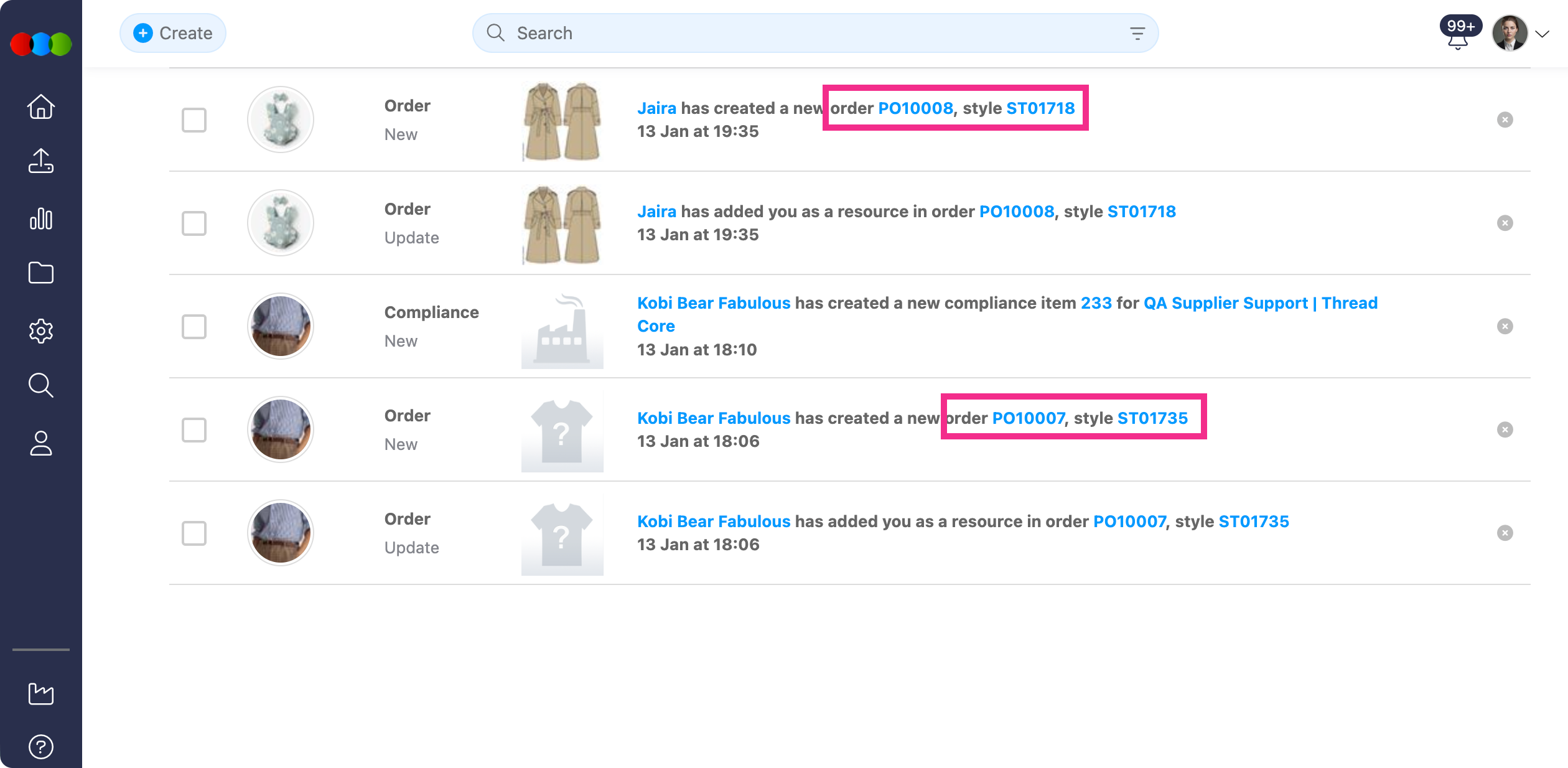Open the bar chart analytics icon
Image resolution: width=1568 pixels, height=768 pixels.
click(41, 218)
